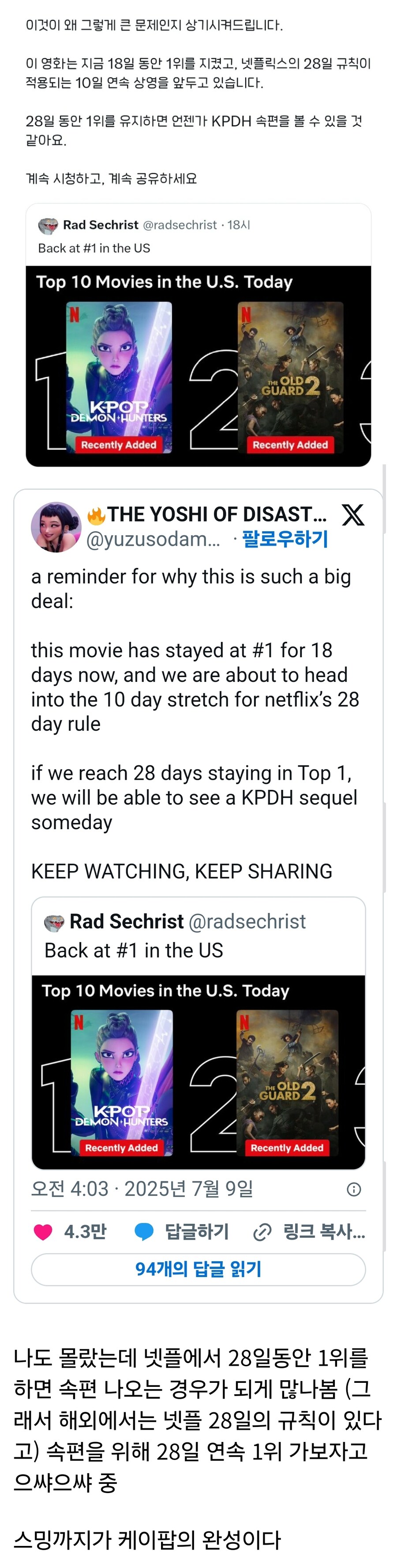Screen dimensions: 397x1568
Task: Open KPop Demon Hunters poster in top image
Action: [x=119, y=377]
